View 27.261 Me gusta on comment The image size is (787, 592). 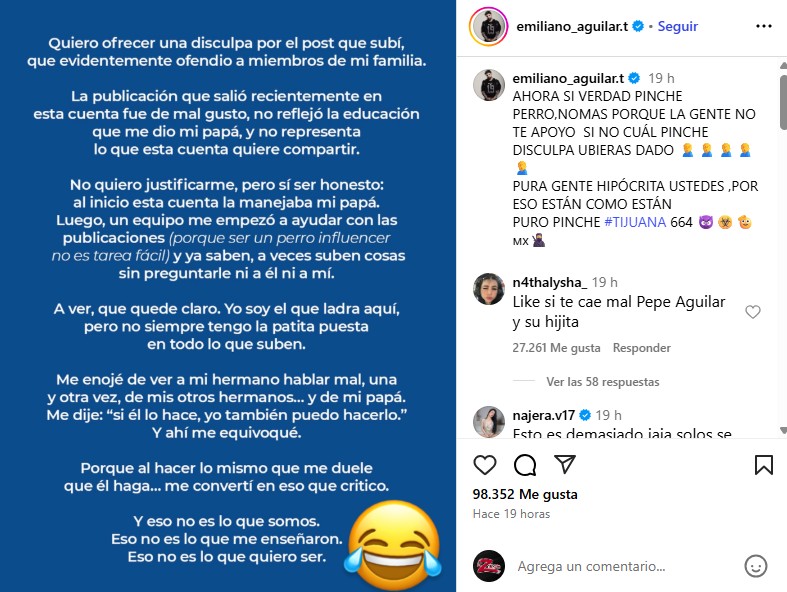point(556,348)
